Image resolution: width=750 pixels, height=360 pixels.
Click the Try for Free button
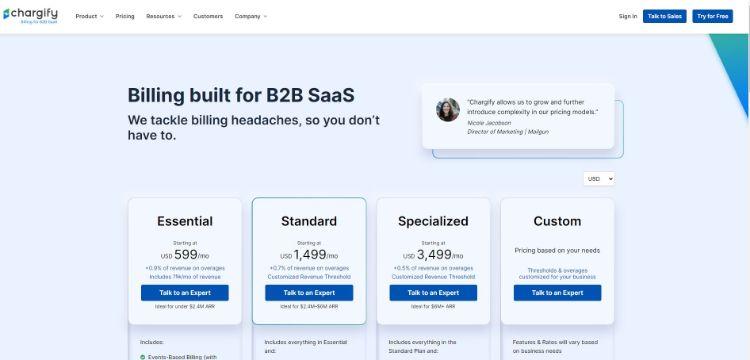click(x=712, y=16)
